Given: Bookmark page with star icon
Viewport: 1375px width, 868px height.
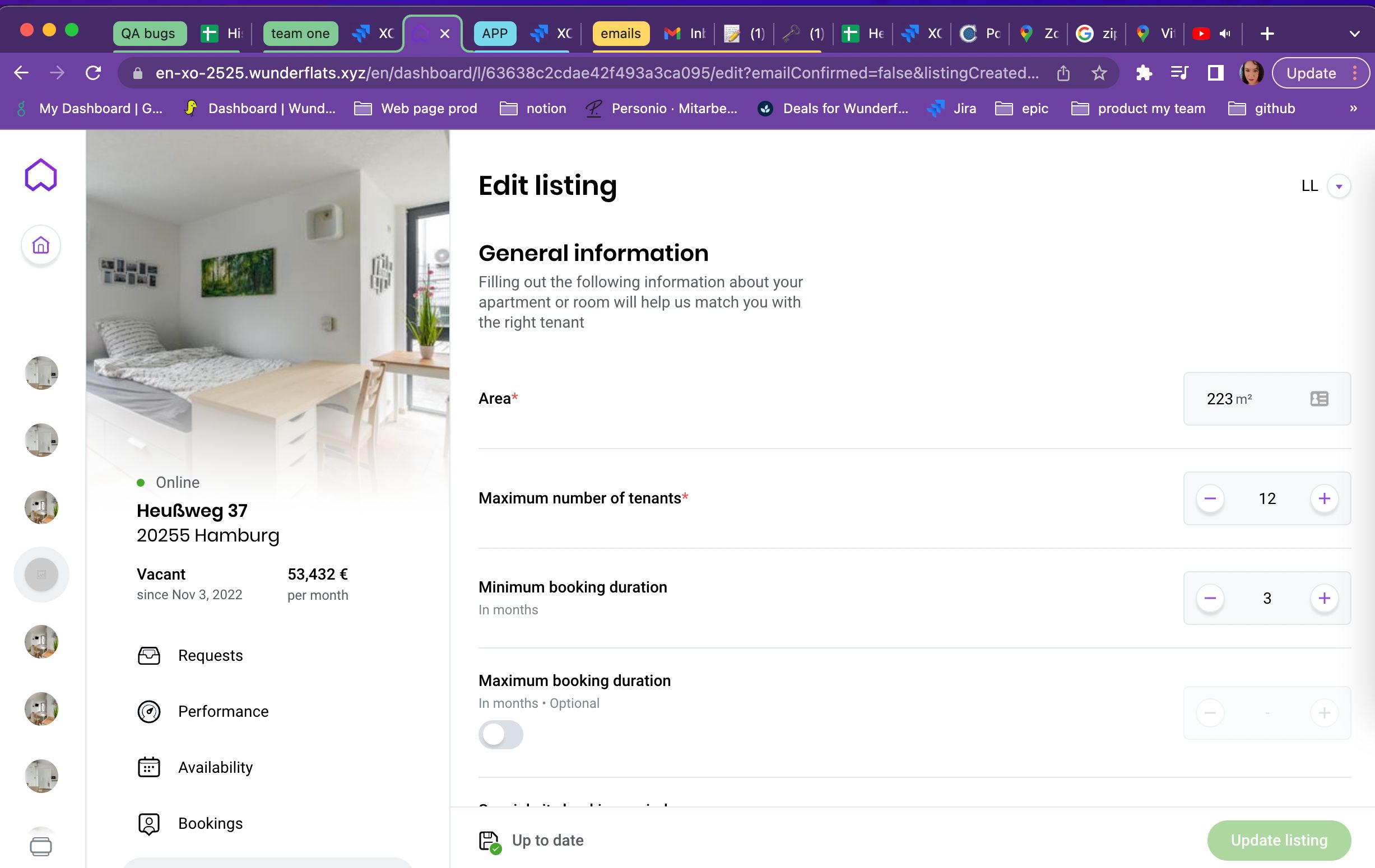Looking at the screenshot, I should pos(1099,73).
